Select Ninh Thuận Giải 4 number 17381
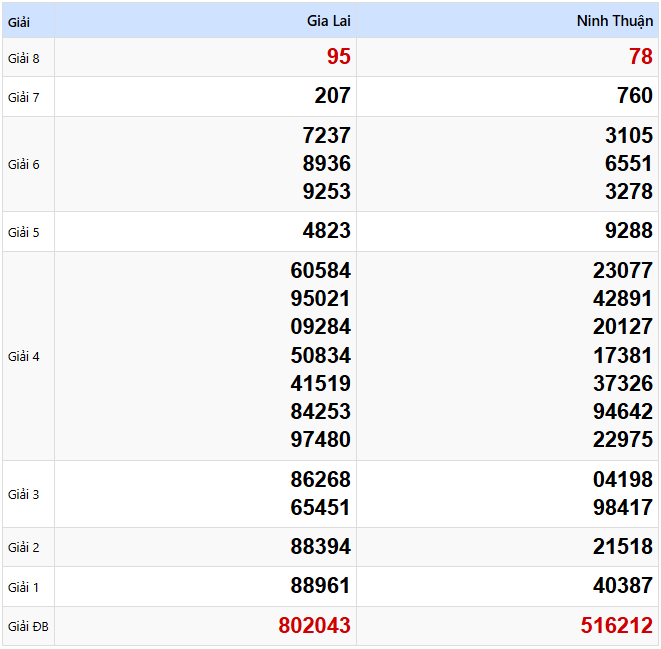 [x=622, y=355]
